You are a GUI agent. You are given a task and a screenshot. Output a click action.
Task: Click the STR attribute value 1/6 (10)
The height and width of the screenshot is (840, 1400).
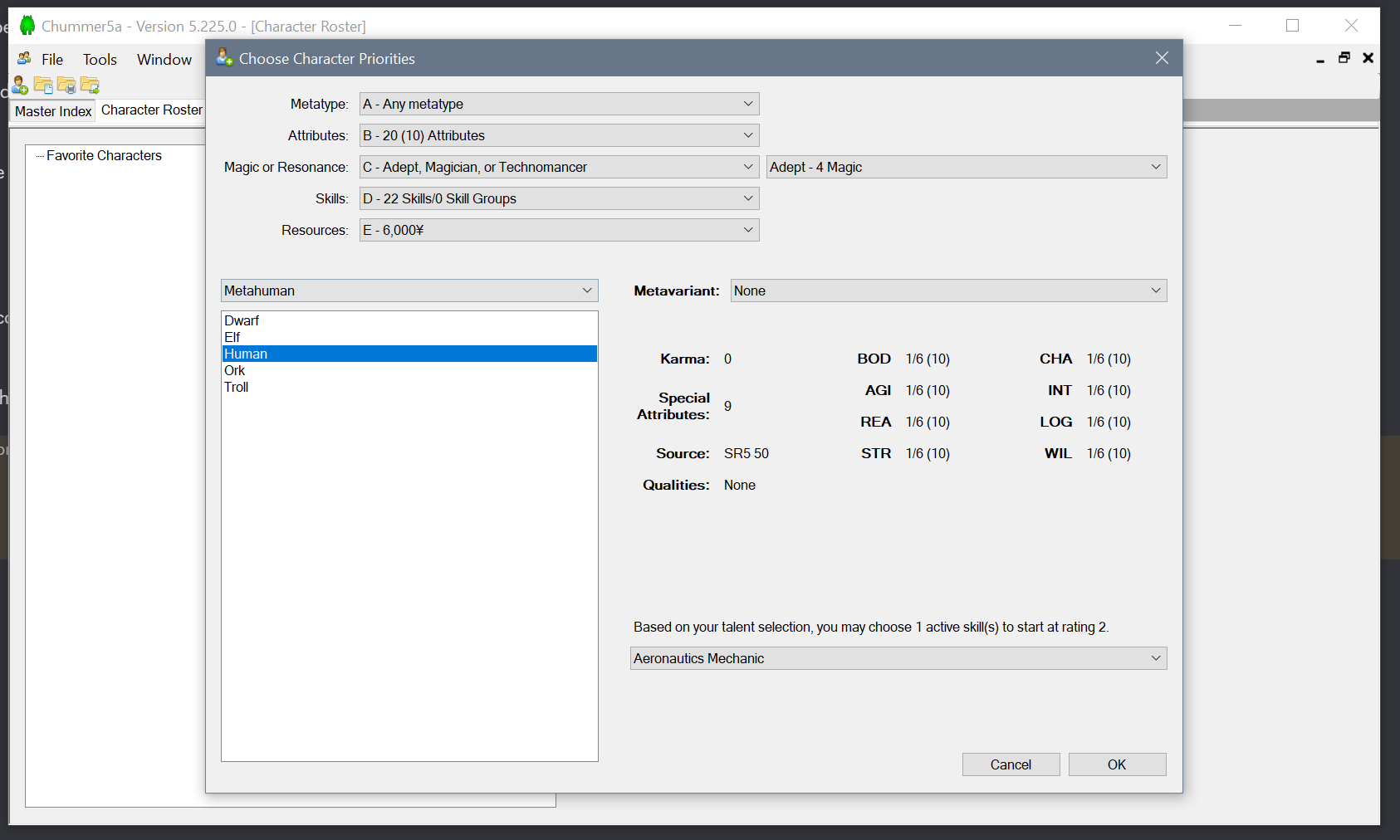click(x=928, y=453)
